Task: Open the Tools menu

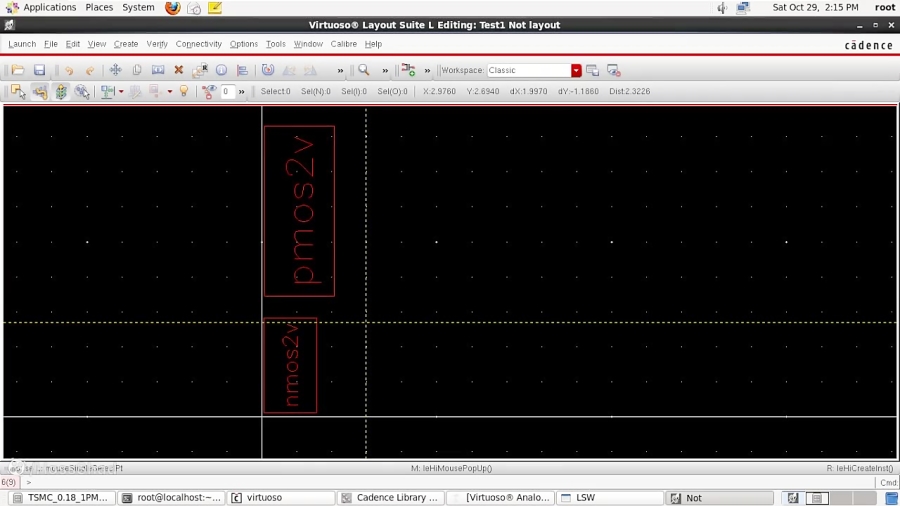Action: 276,44
